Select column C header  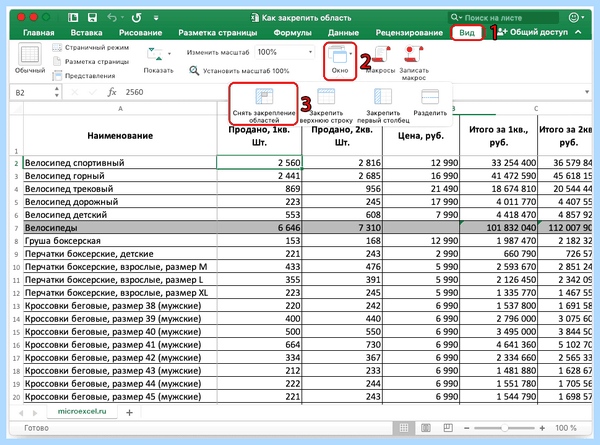pyautogui.click(x=536, y=109)
